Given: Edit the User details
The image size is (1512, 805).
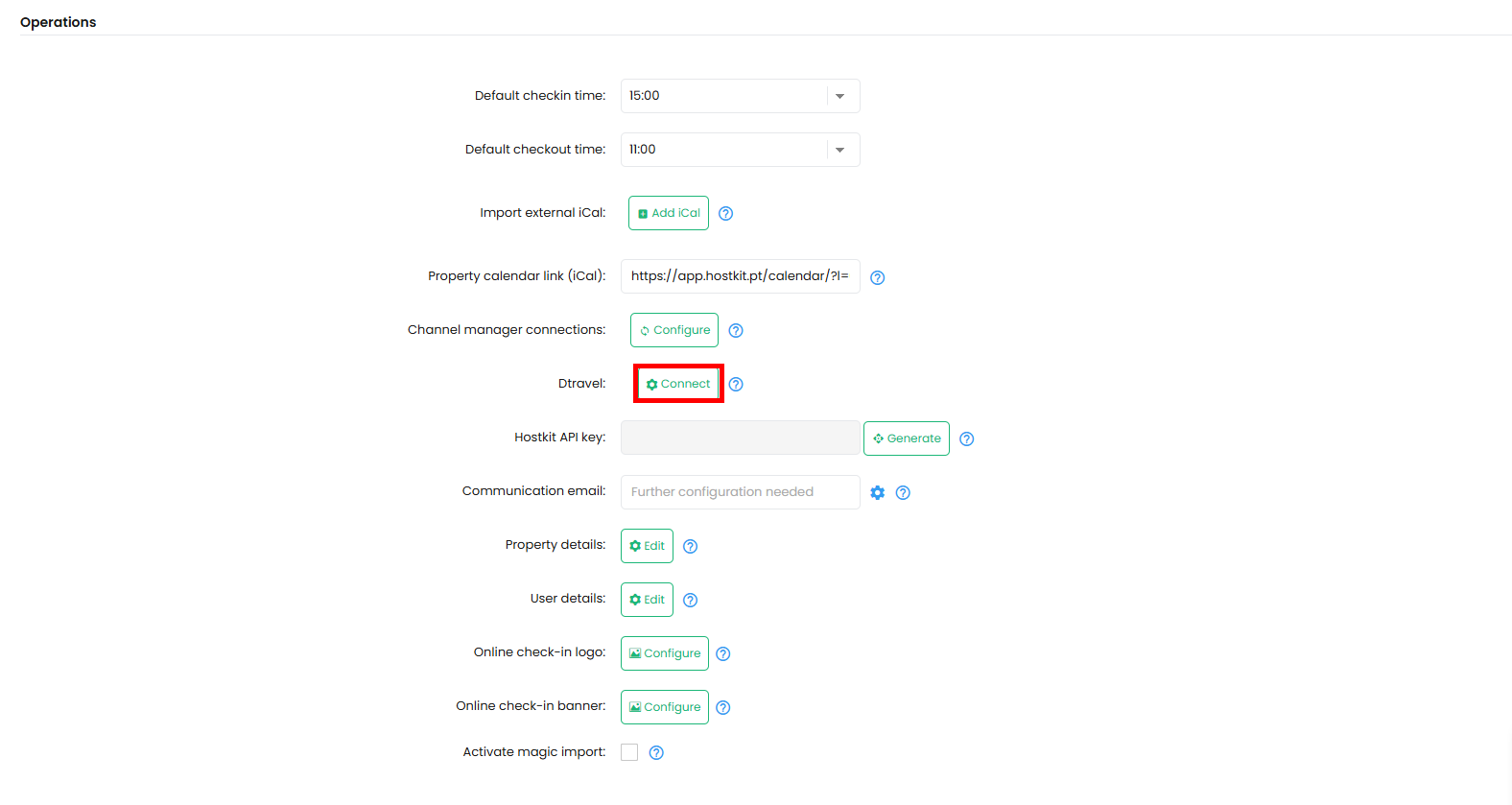Looking at the screenshot, I should point(647,600).
